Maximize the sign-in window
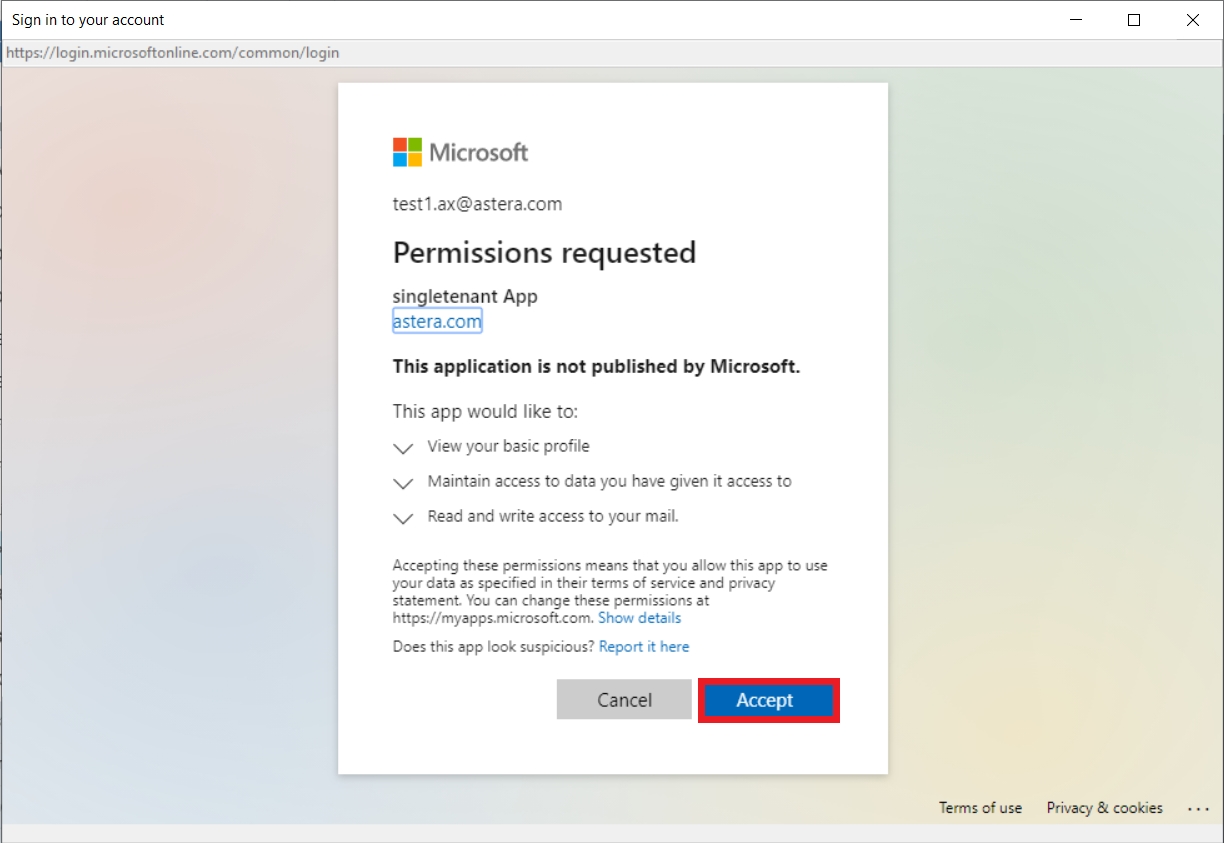This screenshot has height=843, width=1224. point(1134,20)
